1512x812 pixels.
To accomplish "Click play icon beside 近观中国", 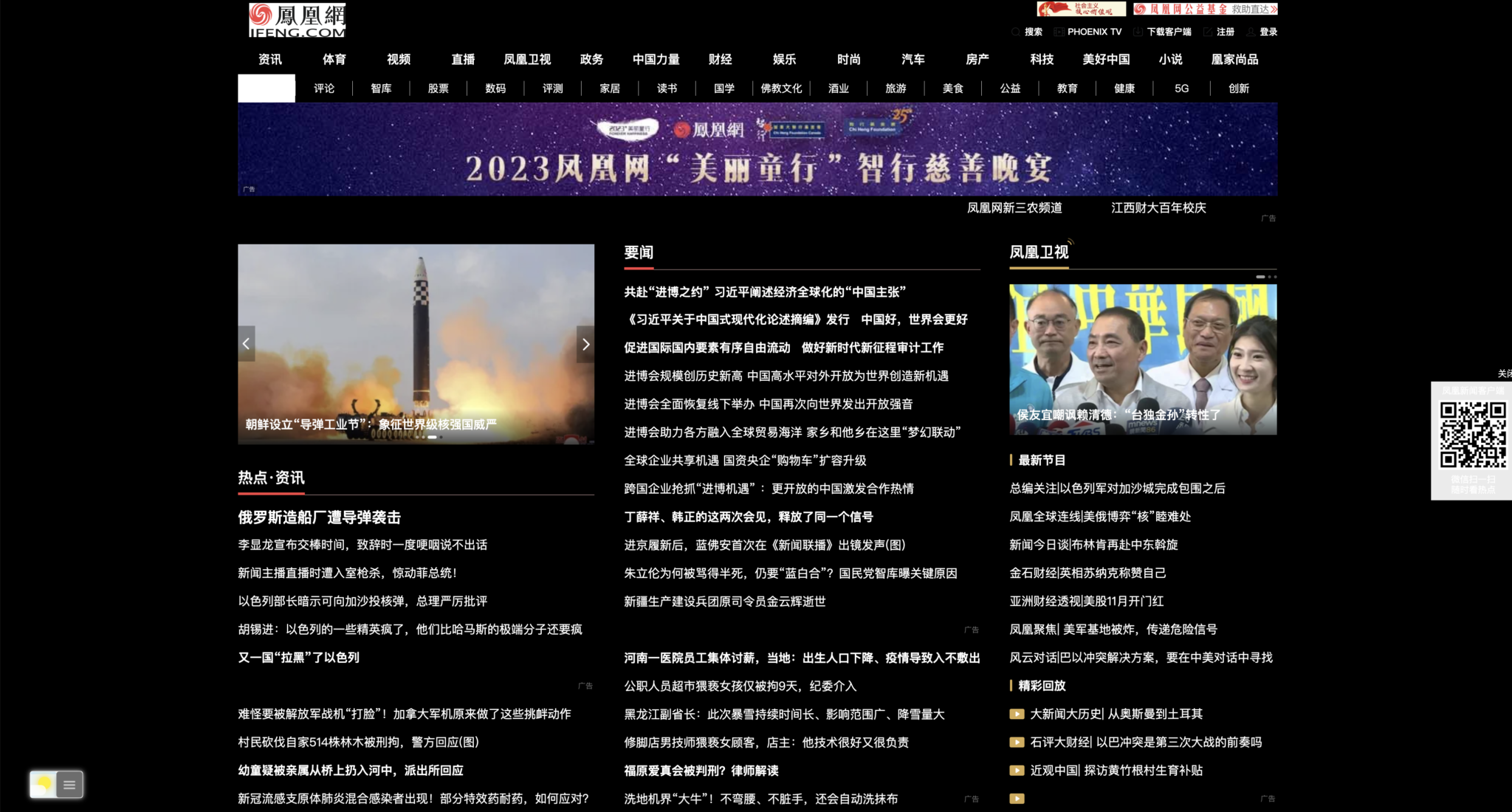I will (1017, 770).
